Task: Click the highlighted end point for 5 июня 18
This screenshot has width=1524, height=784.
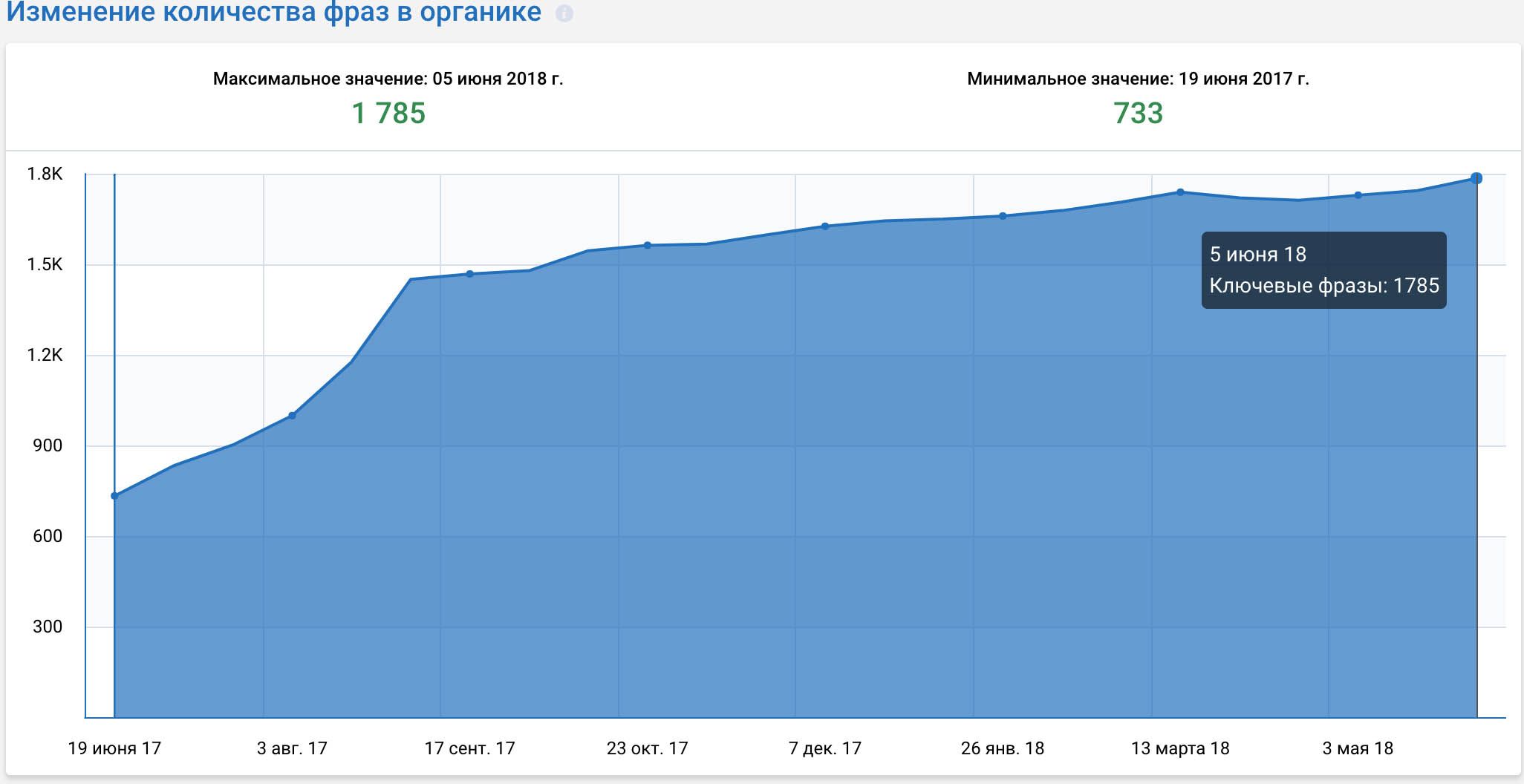Action: [1476, 178]
